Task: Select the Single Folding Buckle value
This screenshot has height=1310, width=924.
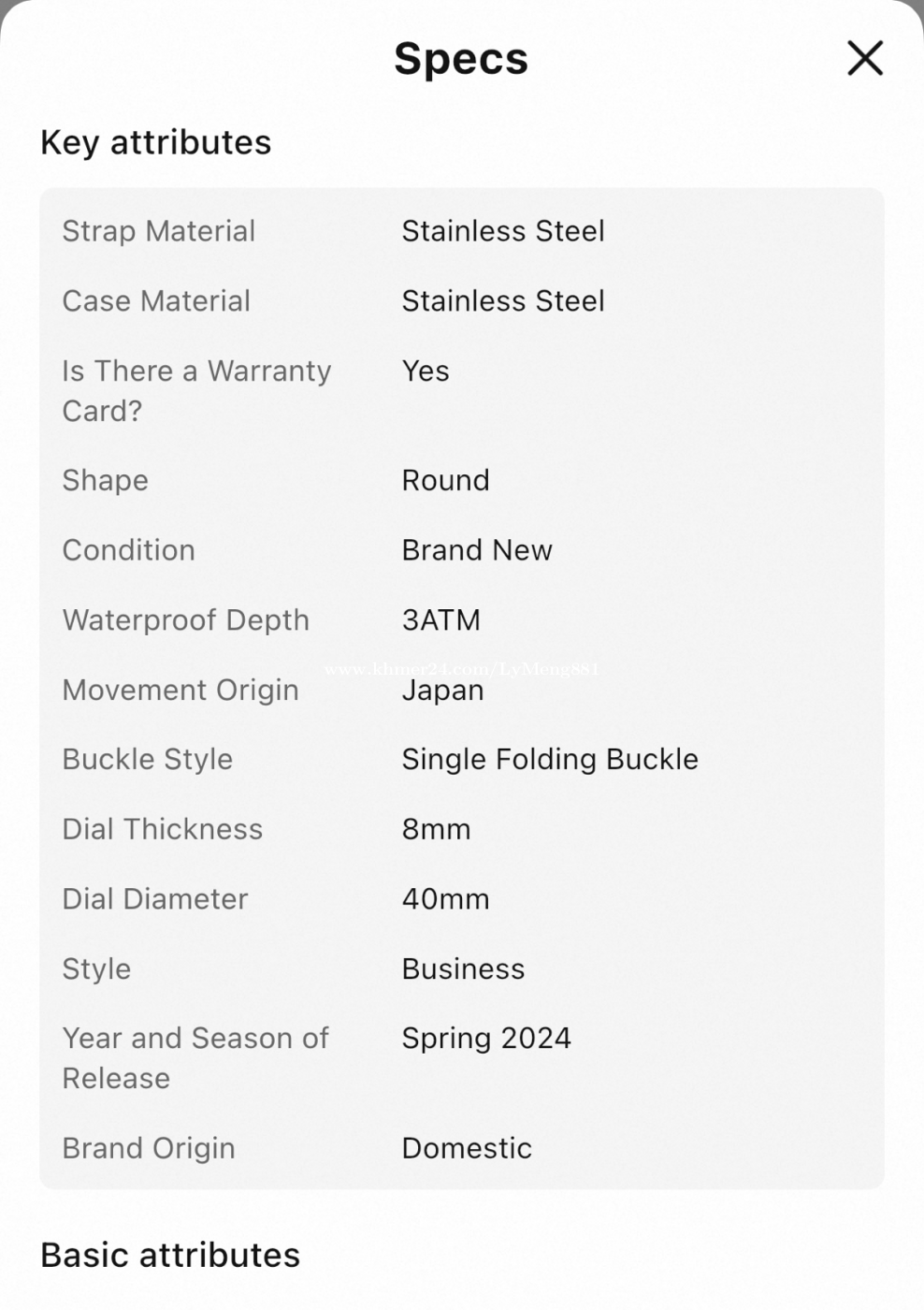Action: [x=550, y=759]
